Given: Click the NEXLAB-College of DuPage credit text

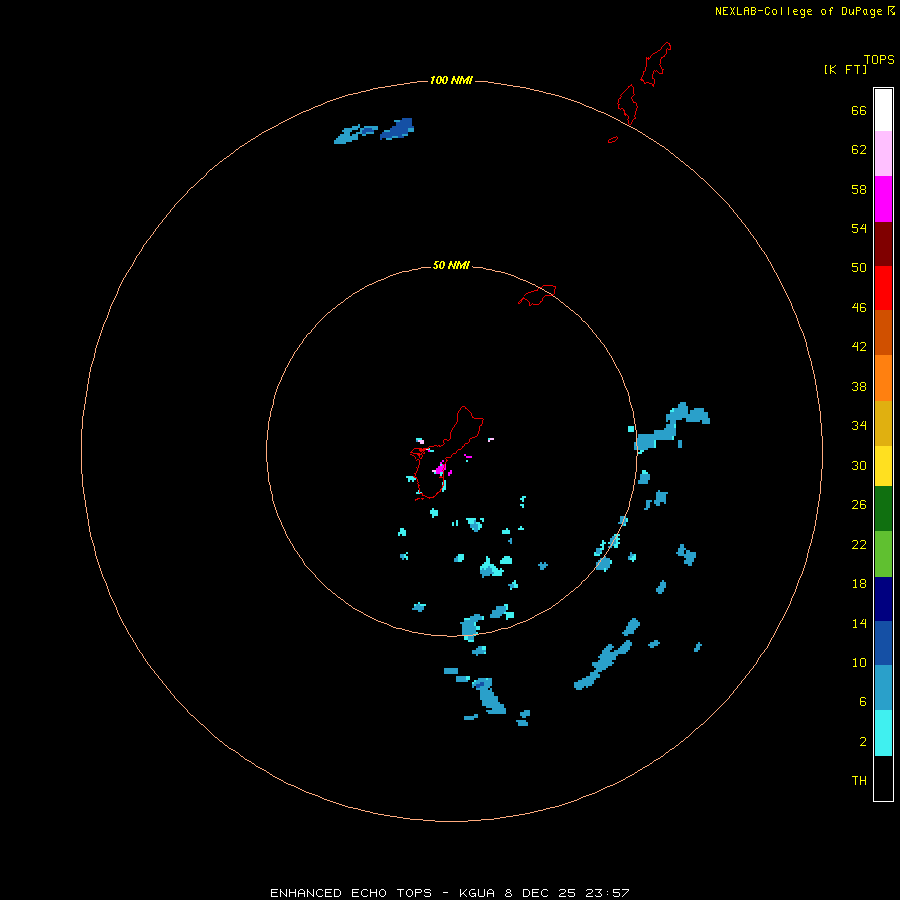Looking at the screenshot, I should tap(798, 11).
